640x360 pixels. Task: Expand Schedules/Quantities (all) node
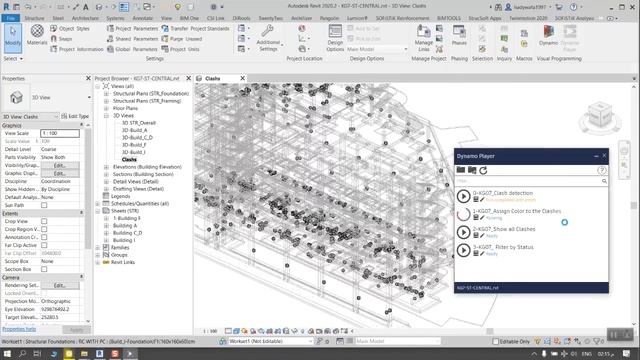pyautogui.click(x=98, y=204)
